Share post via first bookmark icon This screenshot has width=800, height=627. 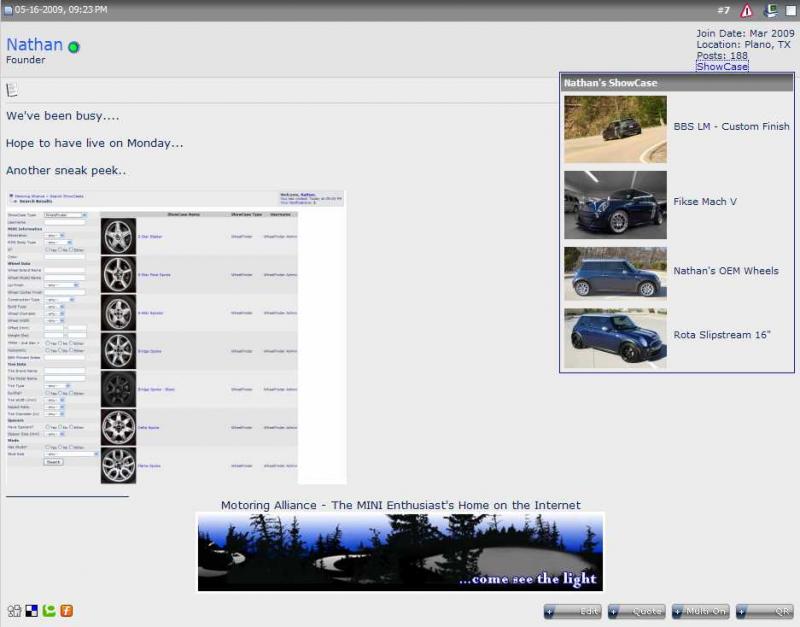click(14, 611)
